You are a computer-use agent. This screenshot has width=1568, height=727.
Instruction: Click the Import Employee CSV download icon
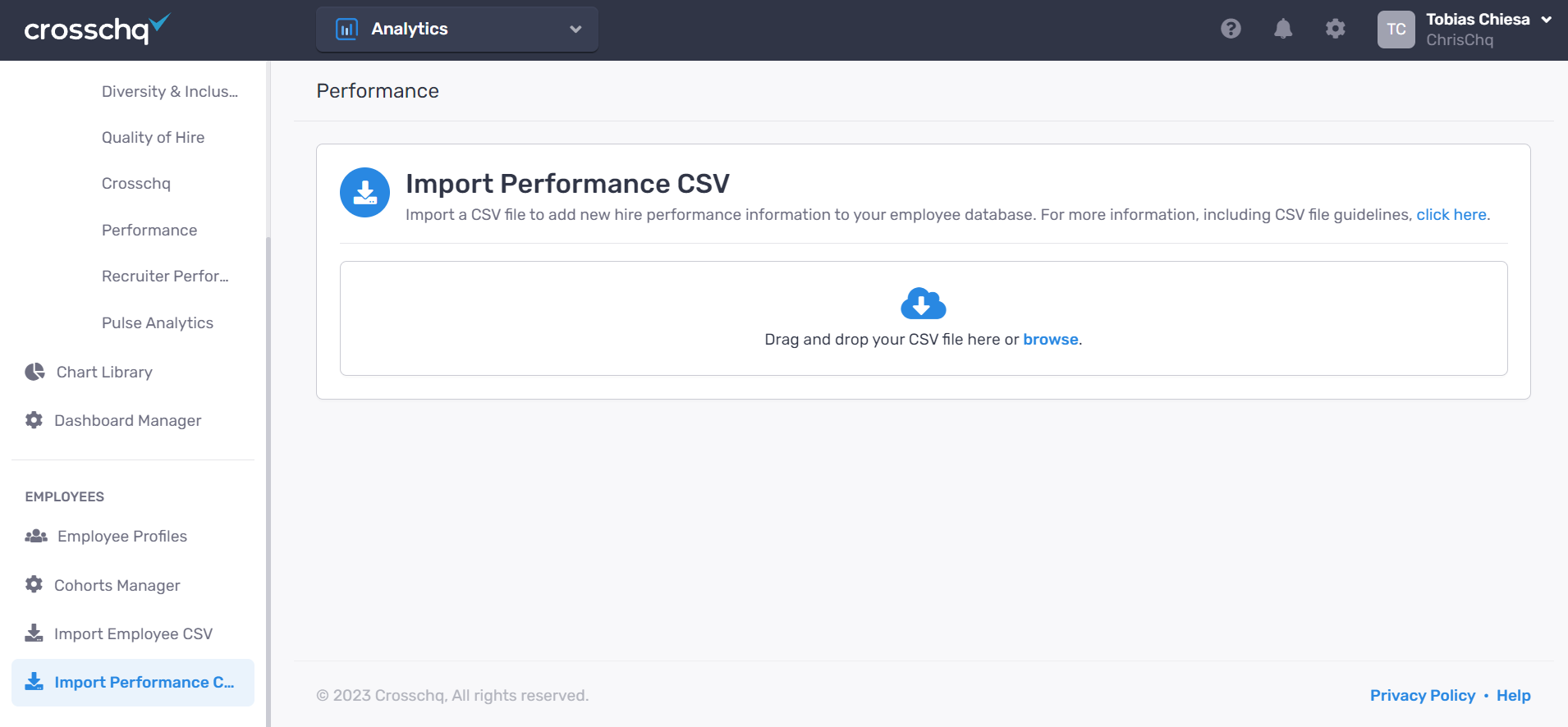click(34, 633)
